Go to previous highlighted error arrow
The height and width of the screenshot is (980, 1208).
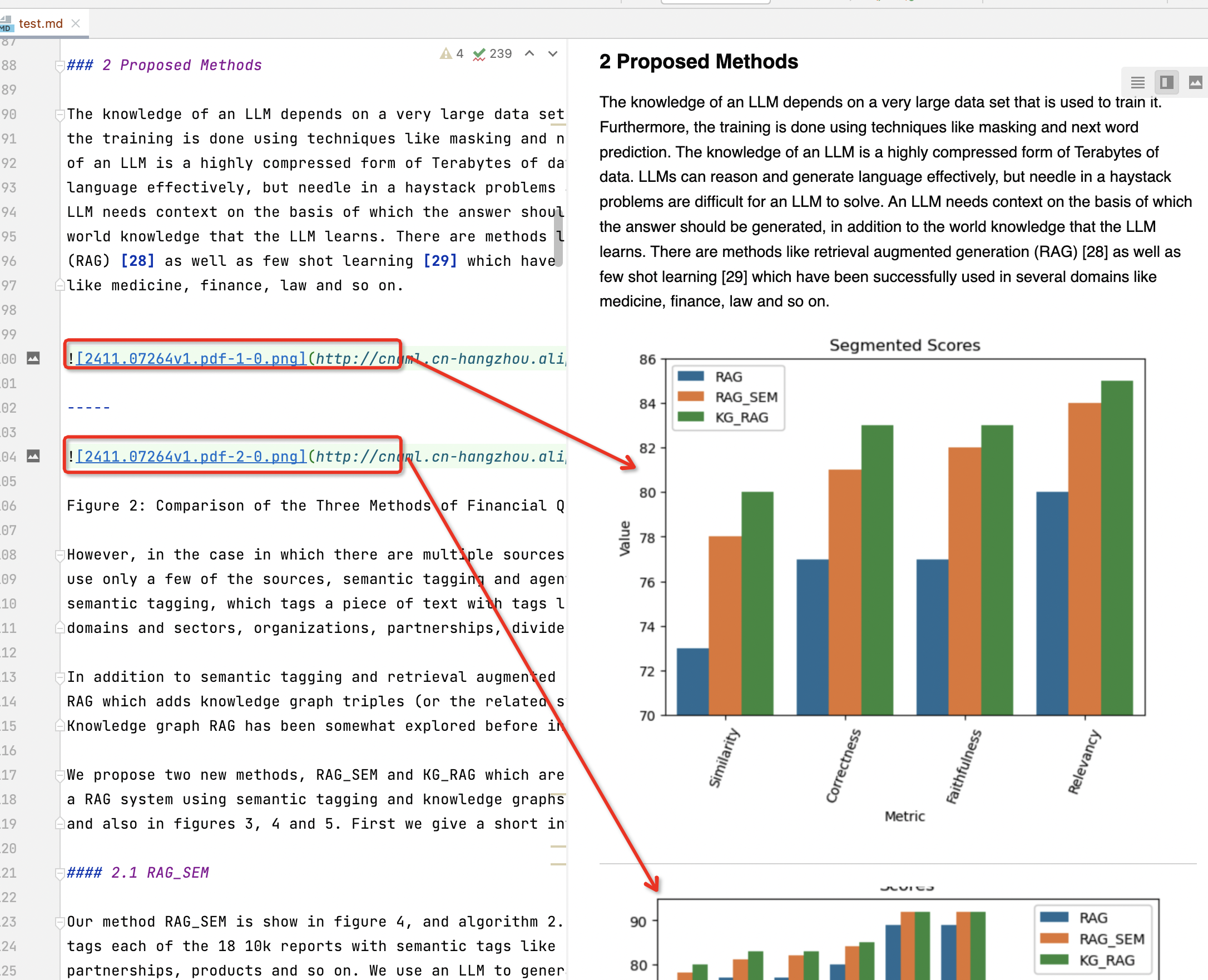click(529, 53)
